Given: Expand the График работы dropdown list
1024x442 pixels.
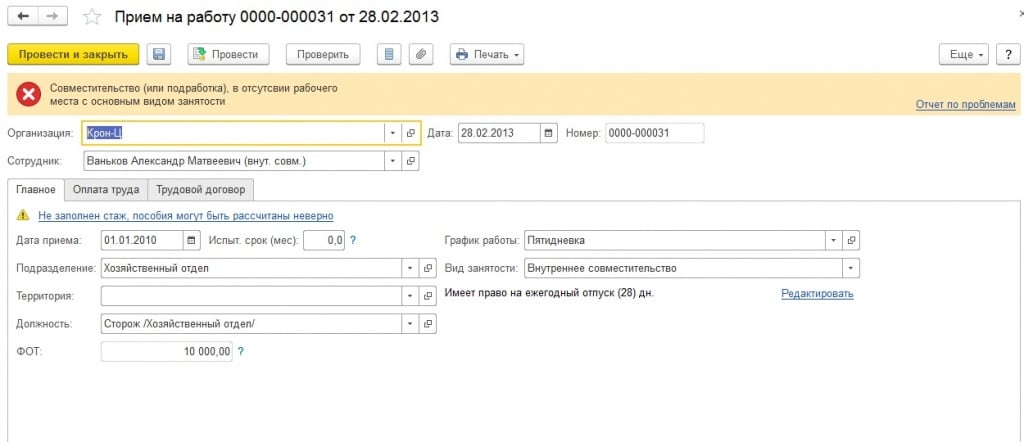Looking at the screenshot, I should coord(833,240).
